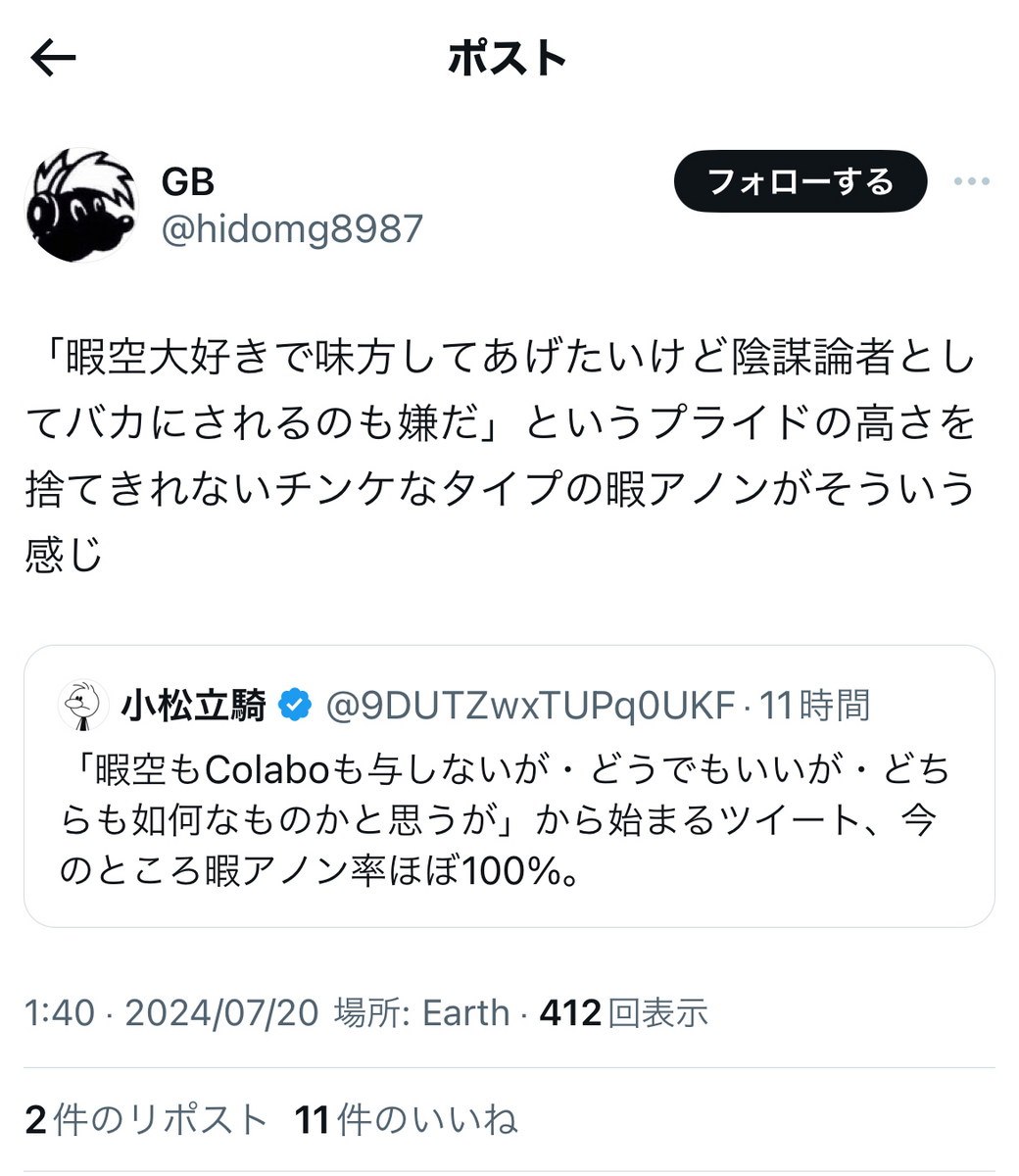Show the 2件のリポスト list
The image size is (1019, 1176).
(x=146, y=1119)
